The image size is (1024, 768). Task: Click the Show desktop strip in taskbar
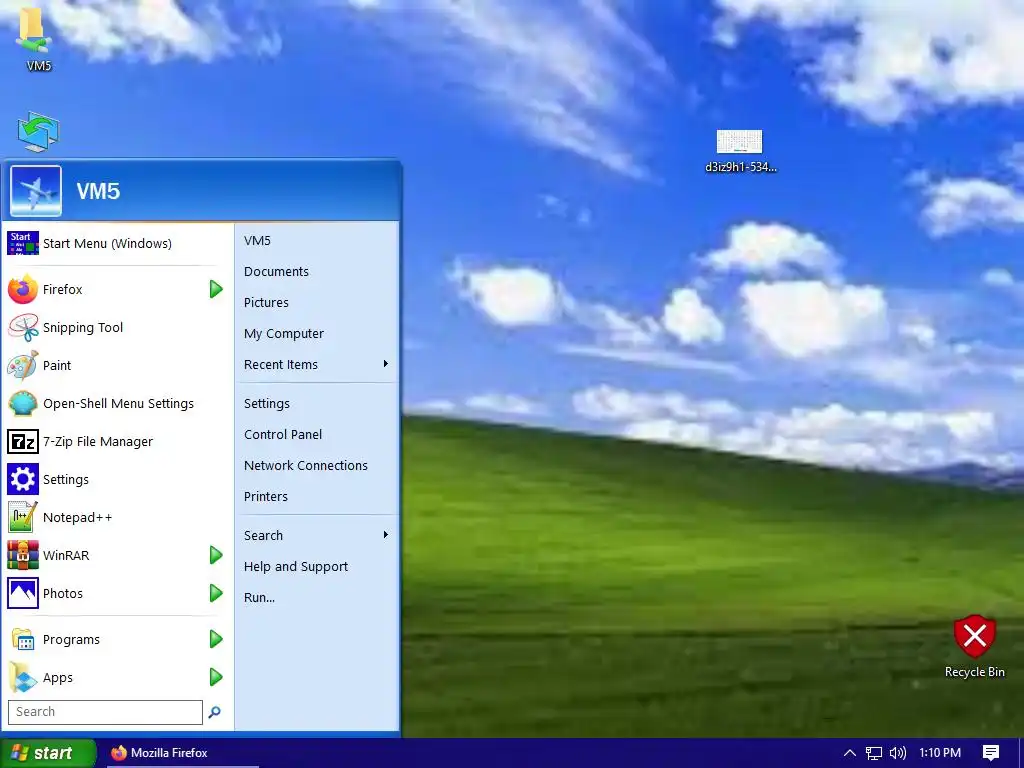coord(1021,753)
